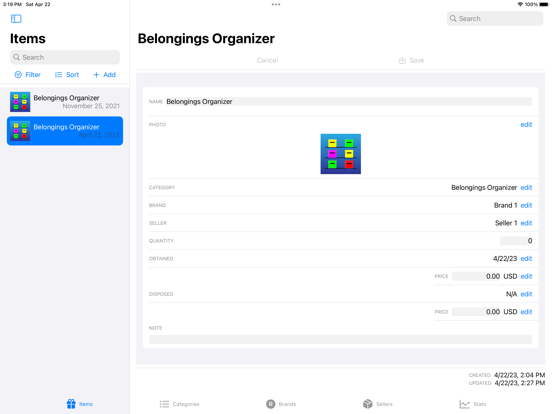Viewport: 552px width, 414px height.
Task: Edit the Obtained date 4/22/23
Action: click(x=526, y=259)
